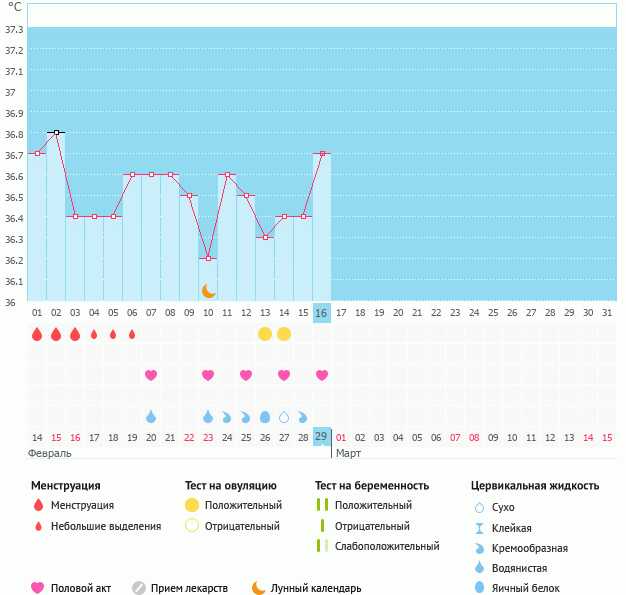Viewport: 626px width, 595px height.
Task: Click the red date 01 under Март
Action: tap(341, 437)
